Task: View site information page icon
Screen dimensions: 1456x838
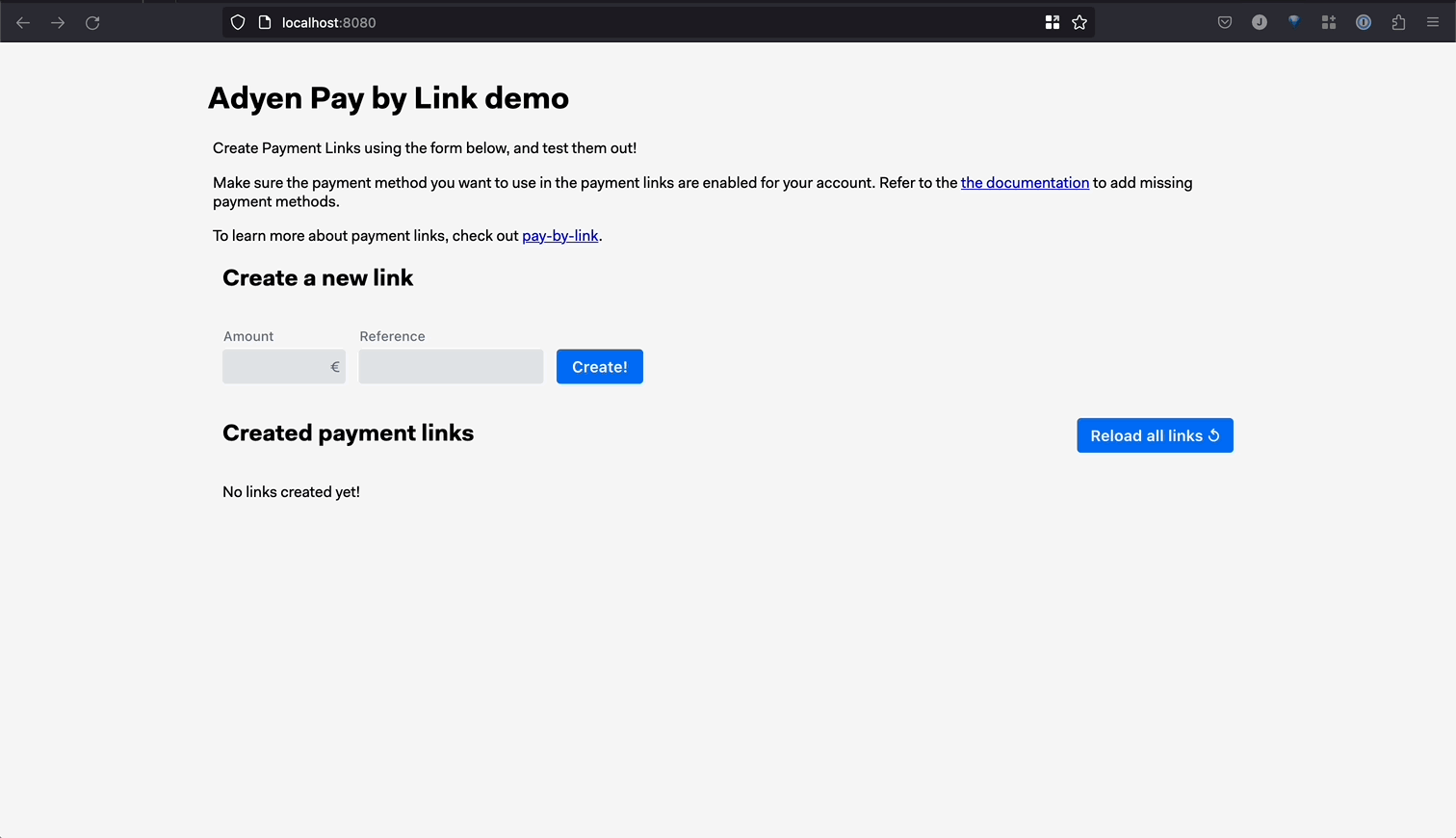Action: coord(265,22)
